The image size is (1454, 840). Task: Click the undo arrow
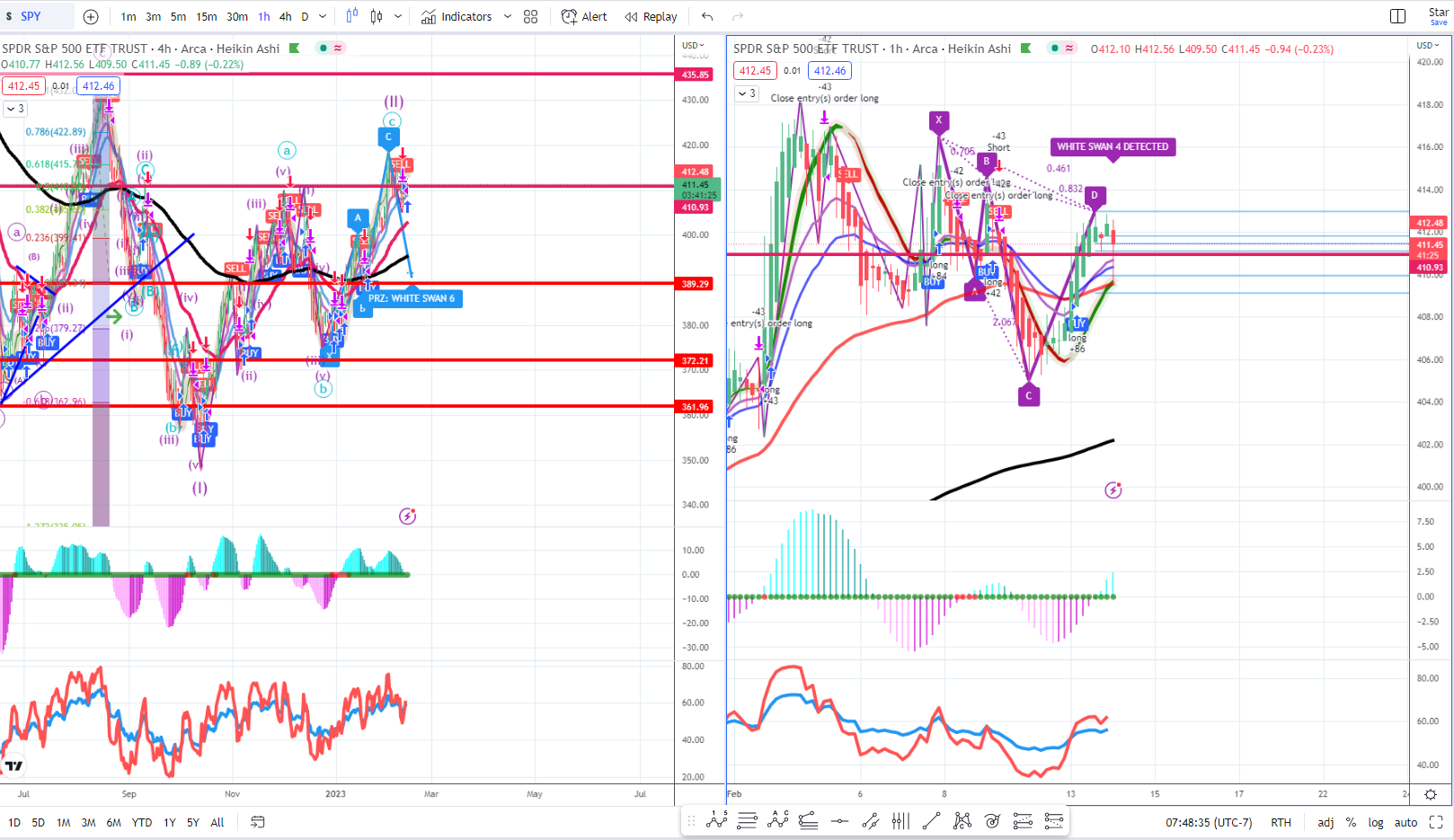[707, 16]
